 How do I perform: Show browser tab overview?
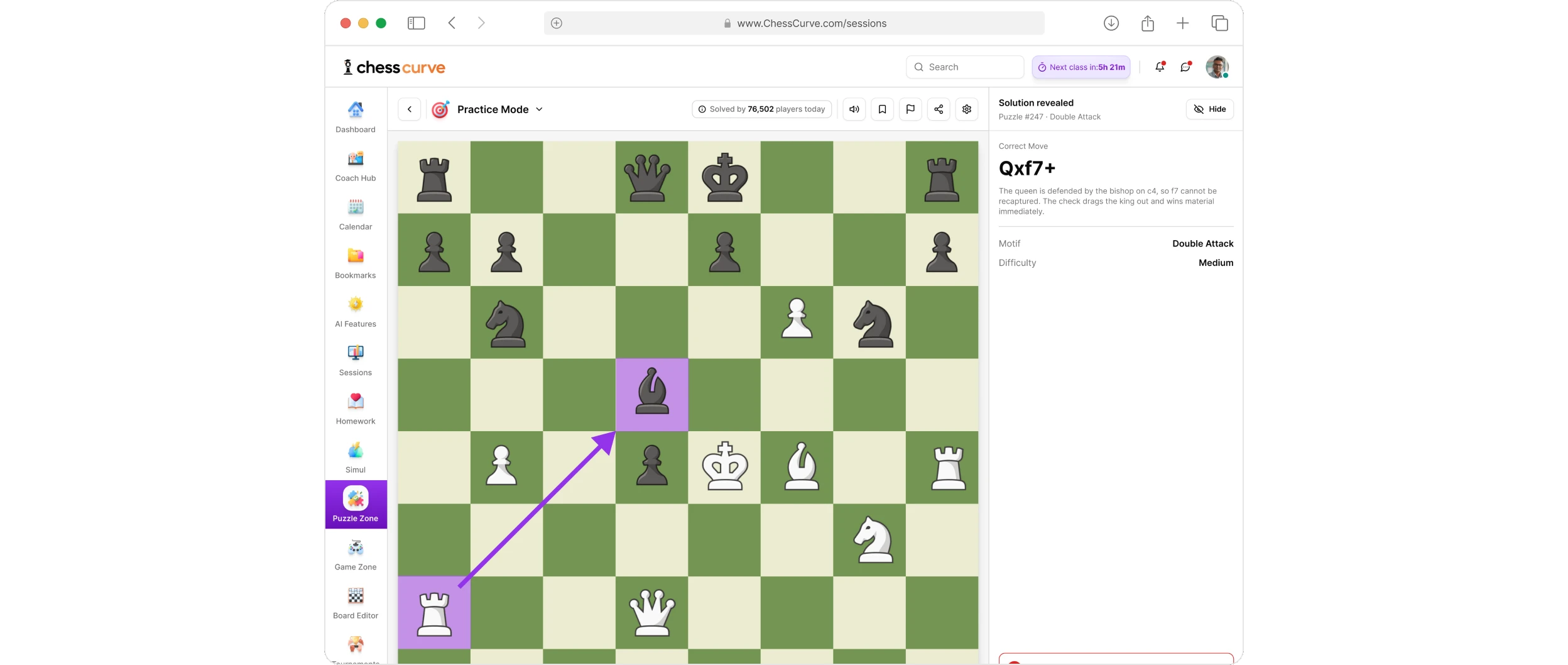point(1219,23)
